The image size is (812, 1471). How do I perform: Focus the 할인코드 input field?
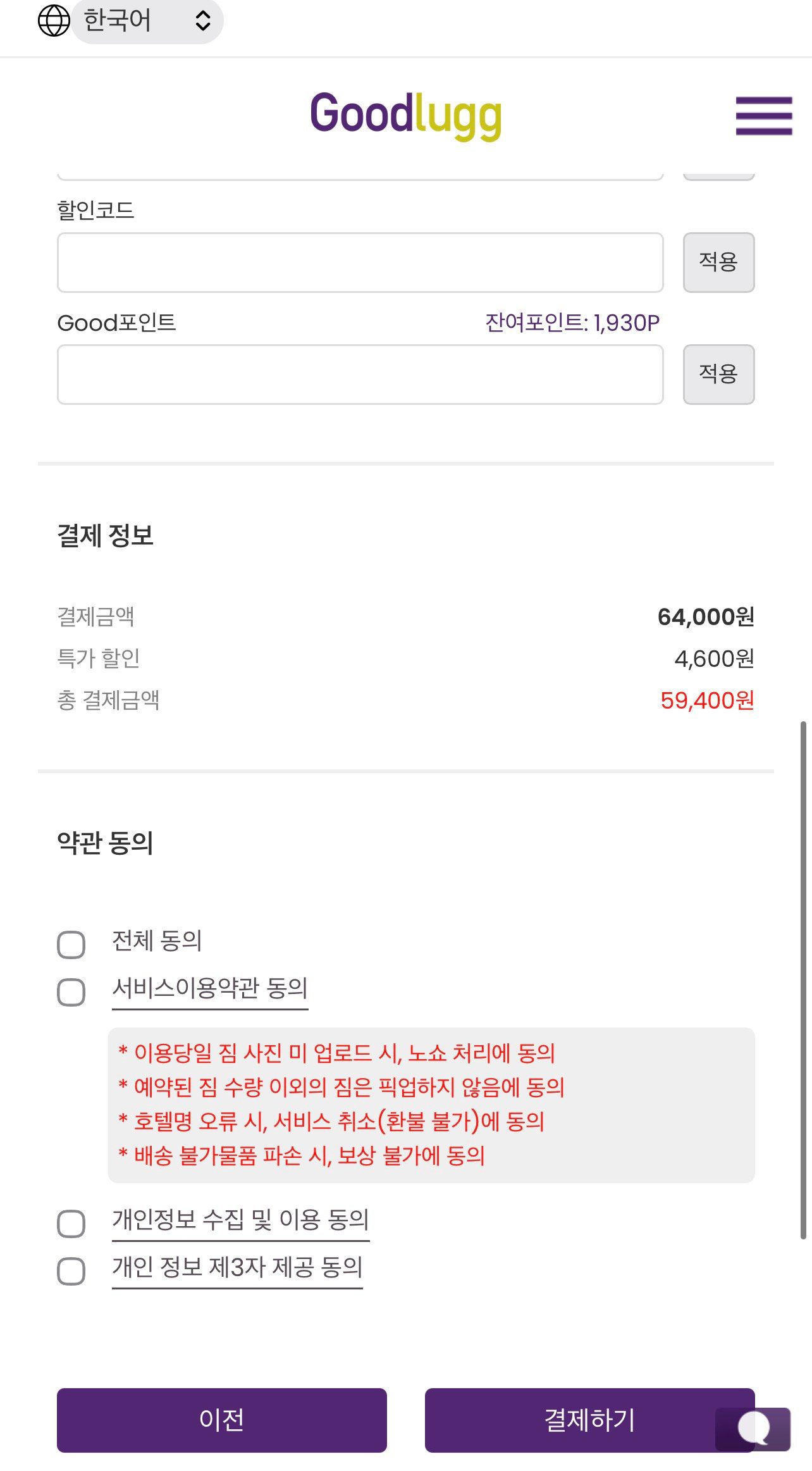click(360, 262)
